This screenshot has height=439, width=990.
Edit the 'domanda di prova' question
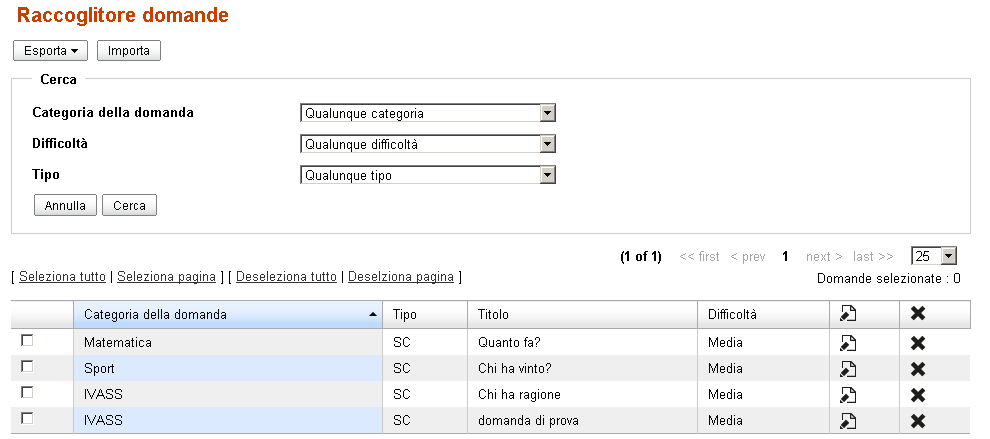click(x=847, y=421)
